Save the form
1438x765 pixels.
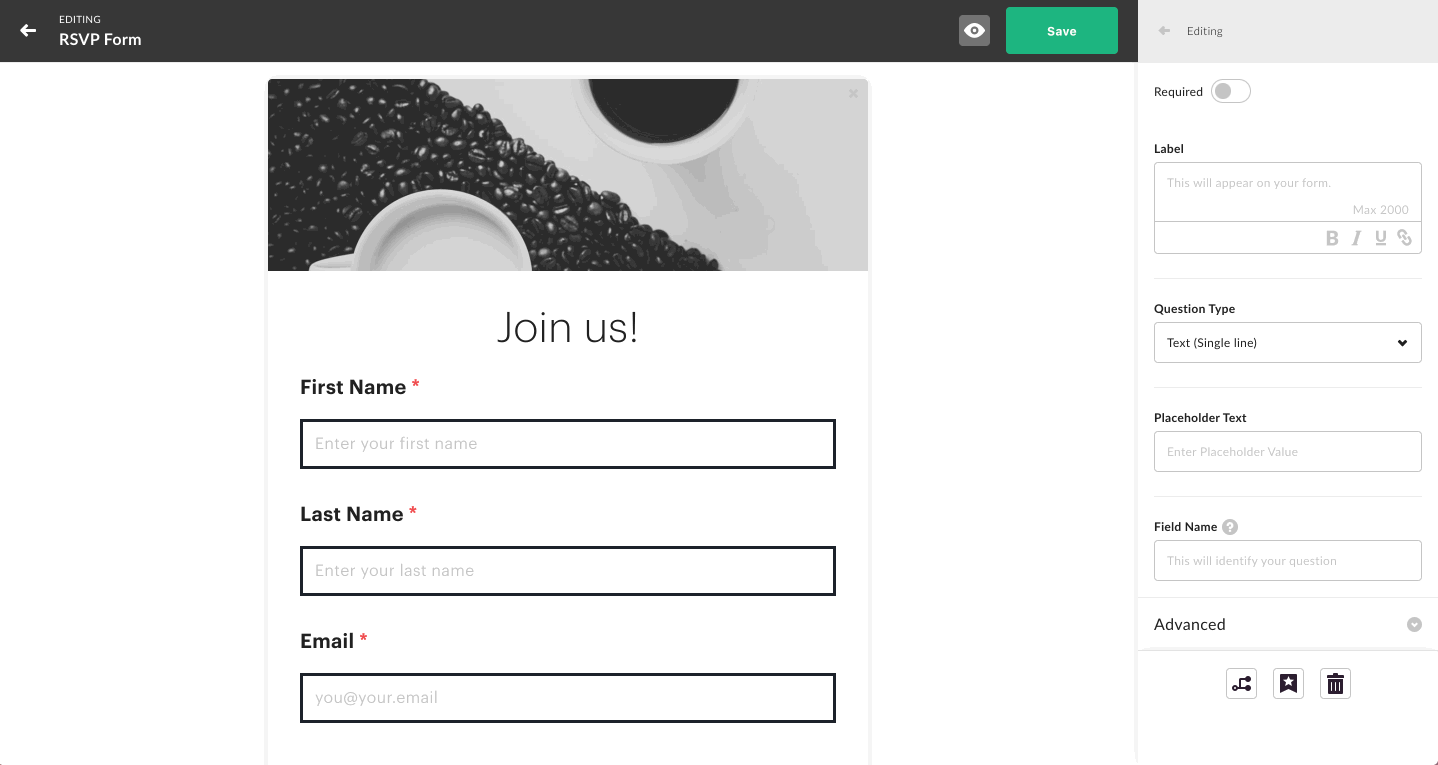click(x=1062, y=31)
